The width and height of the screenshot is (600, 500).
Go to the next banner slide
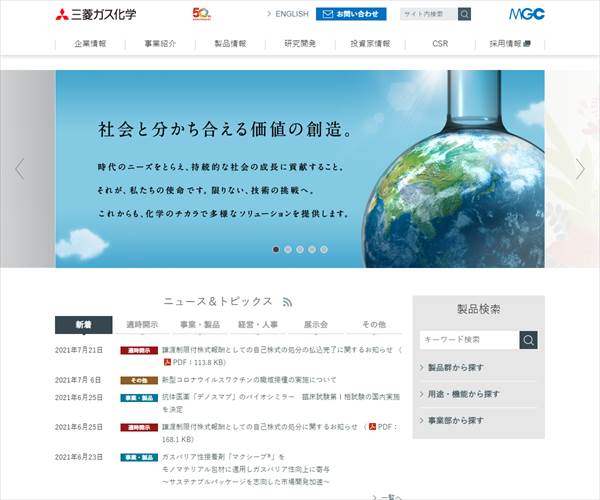coord(580,169)
